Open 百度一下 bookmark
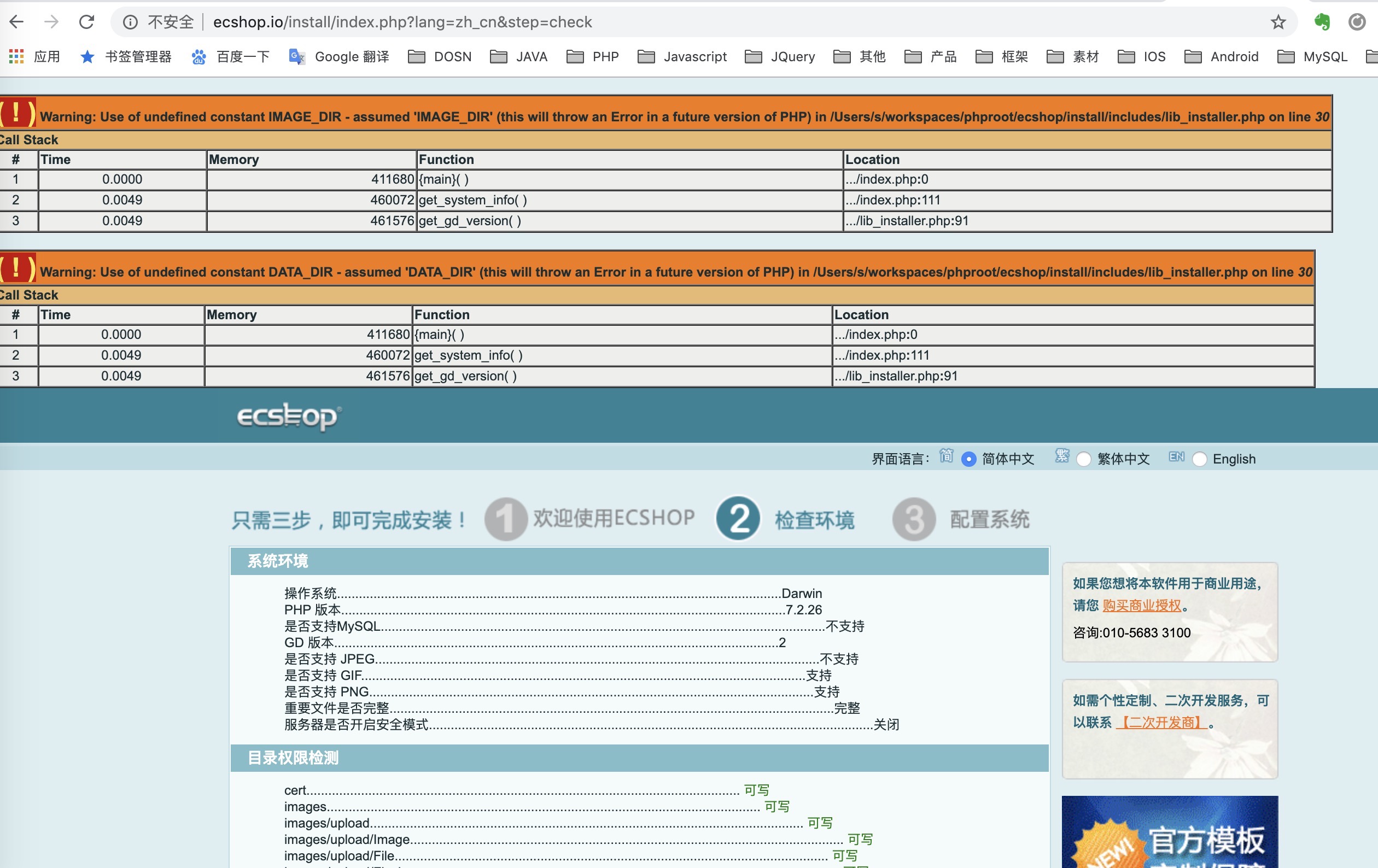This screenshot has width=1378, height=868. [231, 56]
